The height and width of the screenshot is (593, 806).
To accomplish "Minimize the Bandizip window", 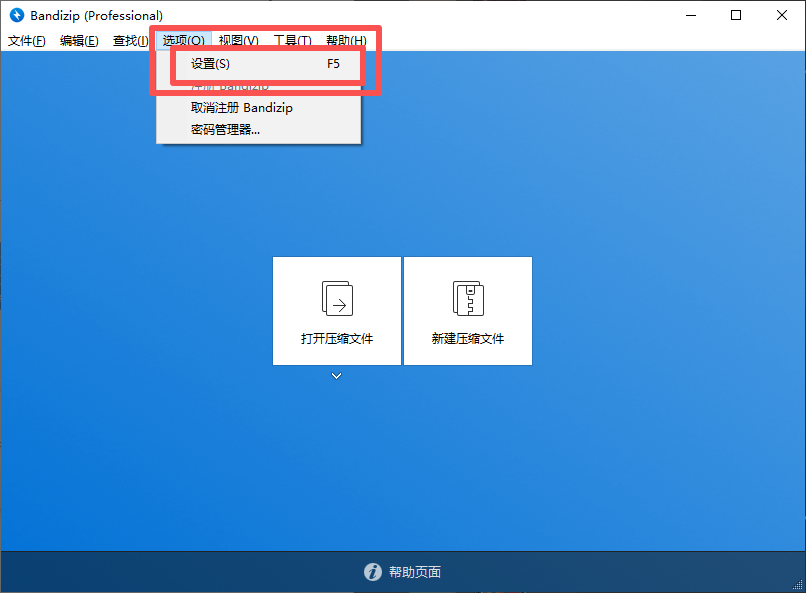I will (x=691, y=15).
